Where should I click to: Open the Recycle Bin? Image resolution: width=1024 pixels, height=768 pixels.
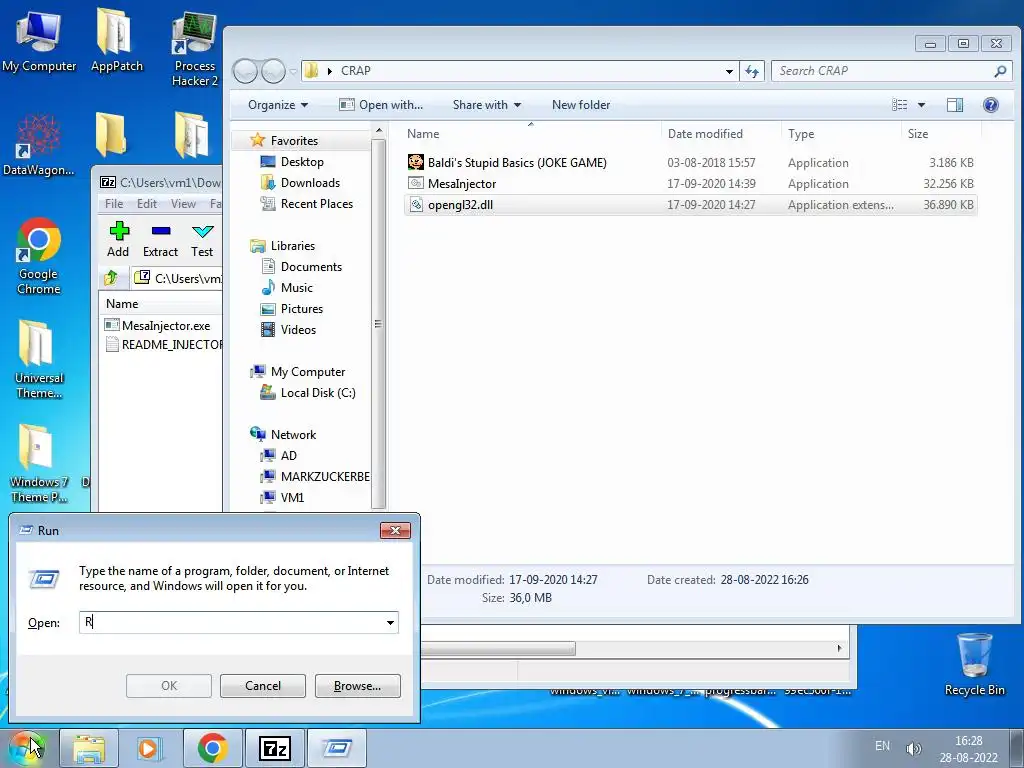pyautogui.click(x=974, y=664)
